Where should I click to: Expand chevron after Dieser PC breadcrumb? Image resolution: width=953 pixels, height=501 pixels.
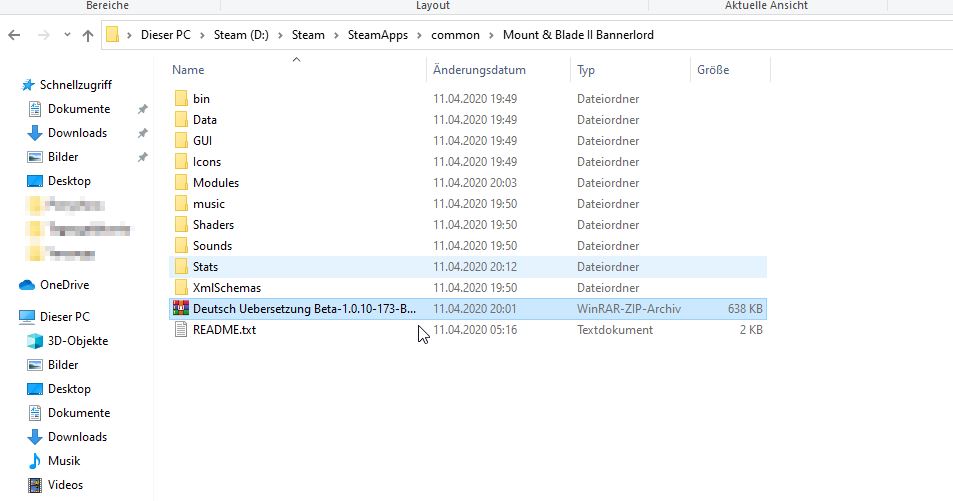(x=202, y=35)
